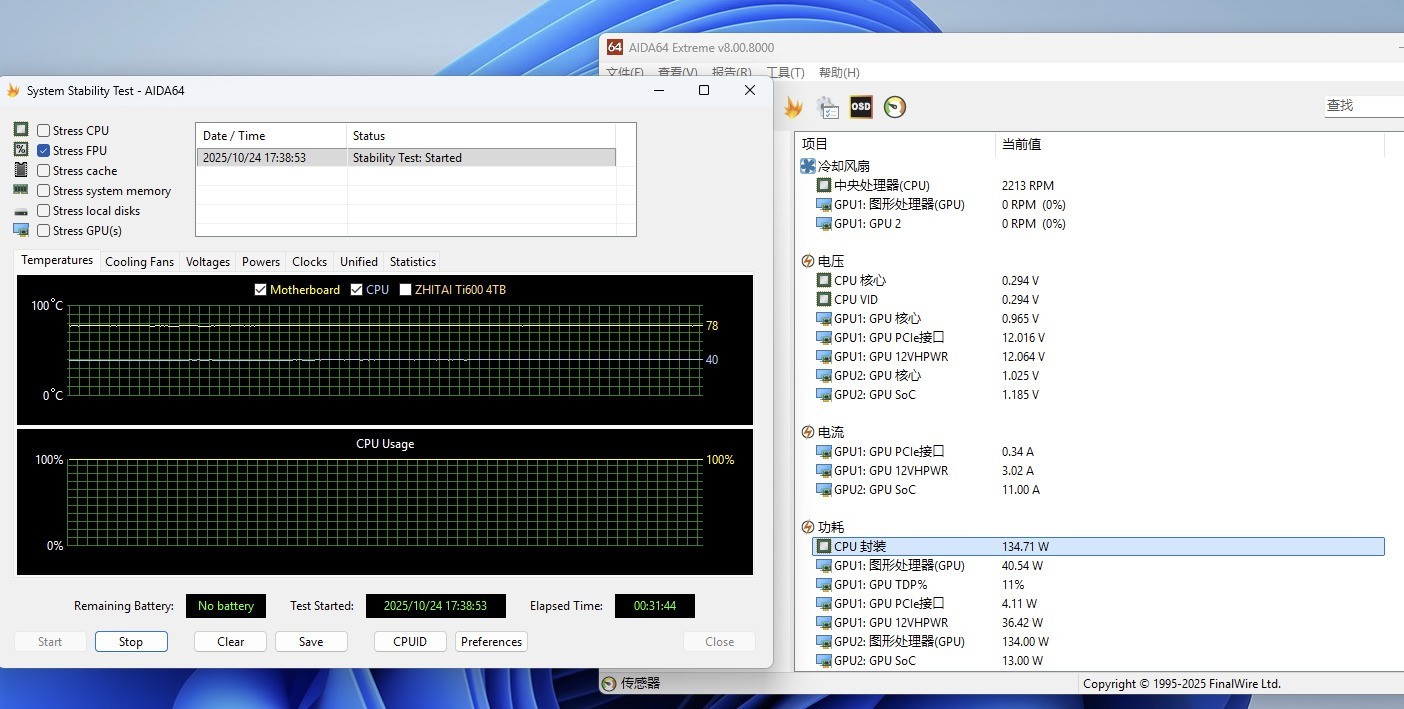Click the Preferences button
This screenshot has height=709, width=1404.
pos(491,642)
